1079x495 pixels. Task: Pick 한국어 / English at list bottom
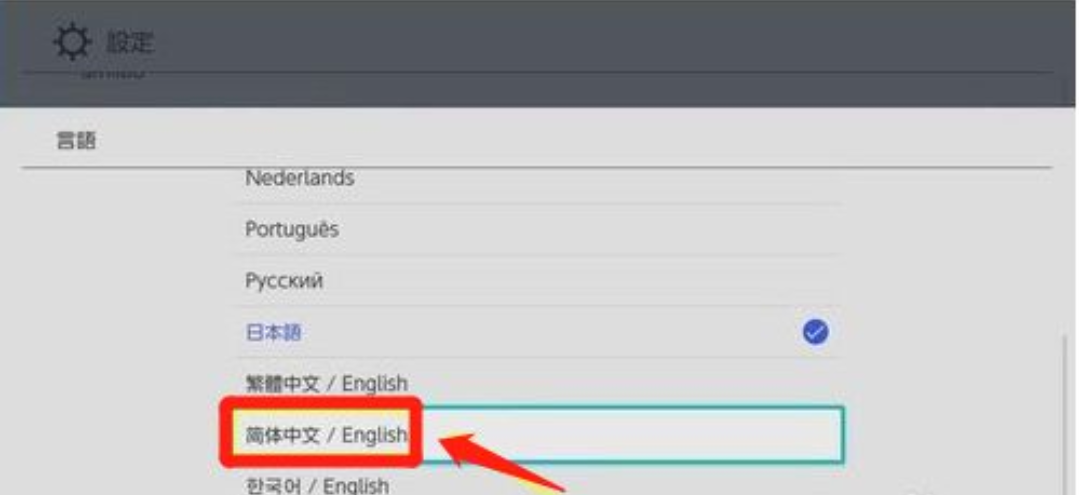tap(316, 486)
